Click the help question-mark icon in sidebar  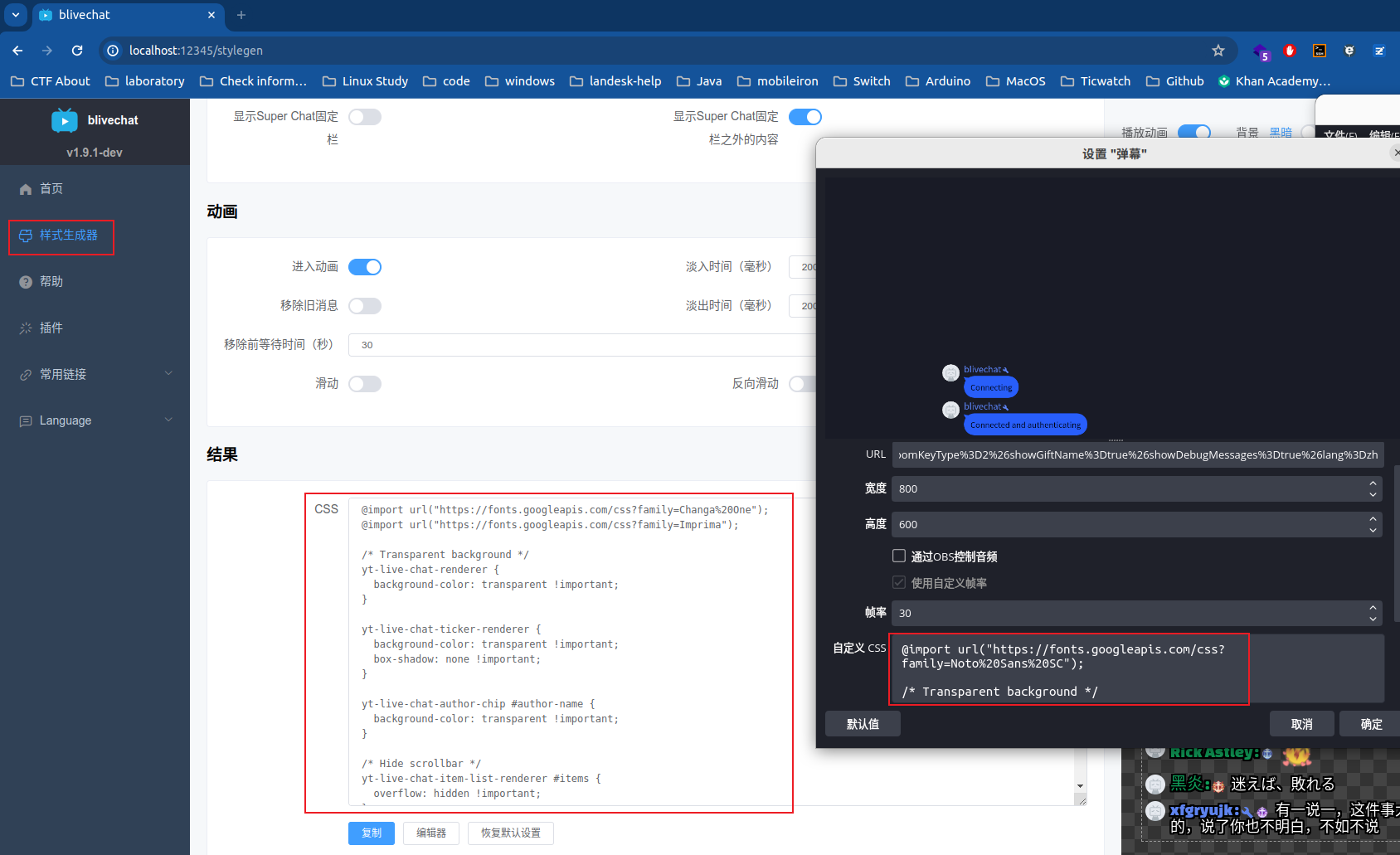point(26,282)
